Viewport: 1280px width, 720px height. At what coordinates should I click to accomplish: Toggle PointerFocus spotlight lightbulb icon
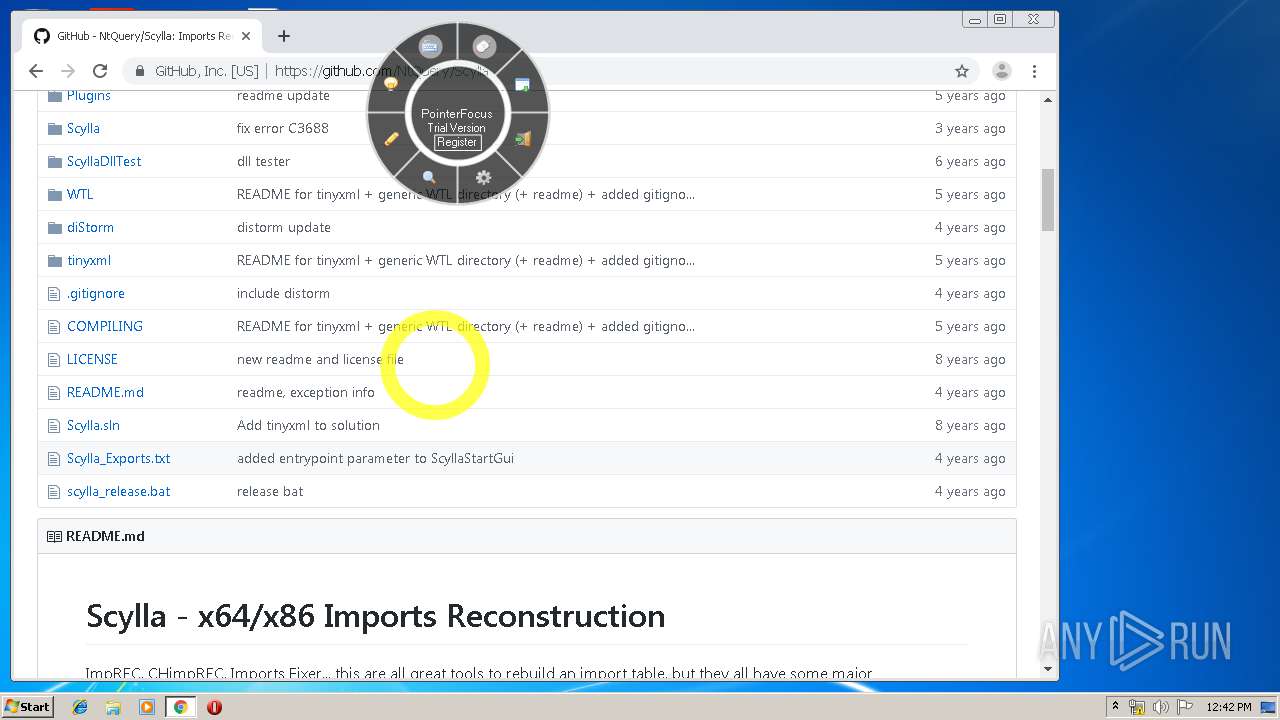(392, 85)
